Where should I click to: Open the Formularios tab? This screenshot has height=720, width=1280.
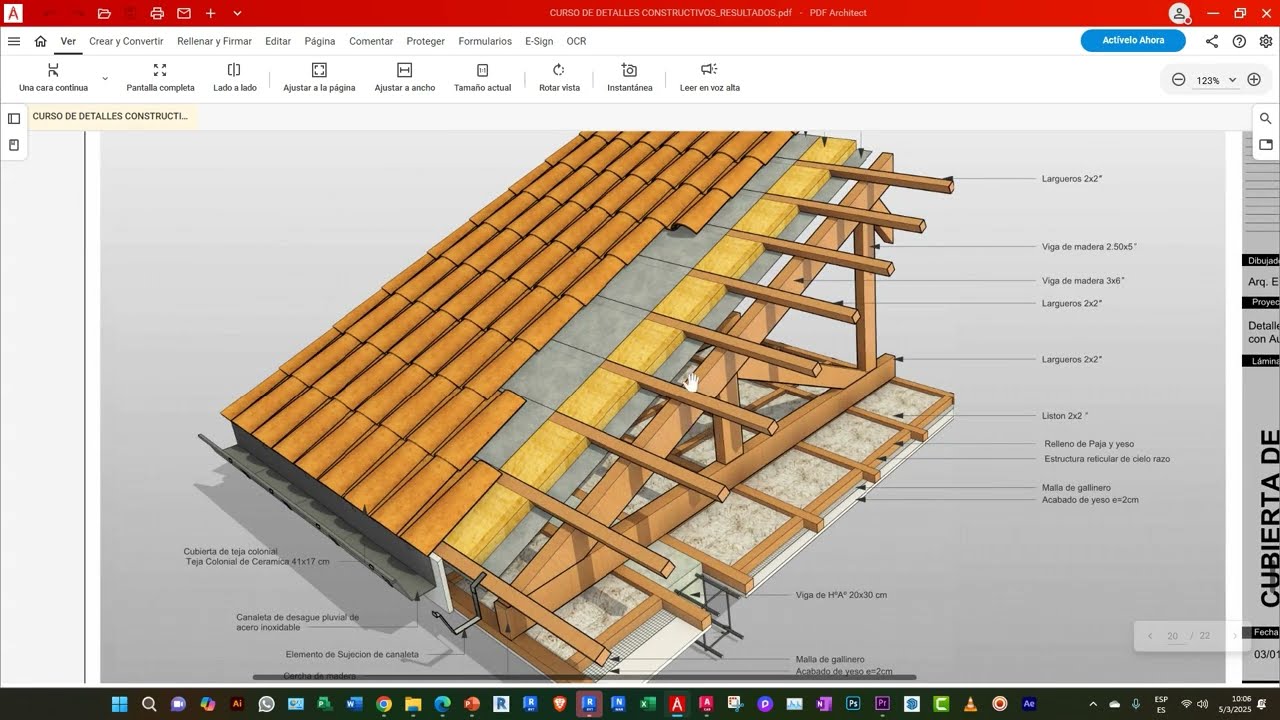(485, 41)
